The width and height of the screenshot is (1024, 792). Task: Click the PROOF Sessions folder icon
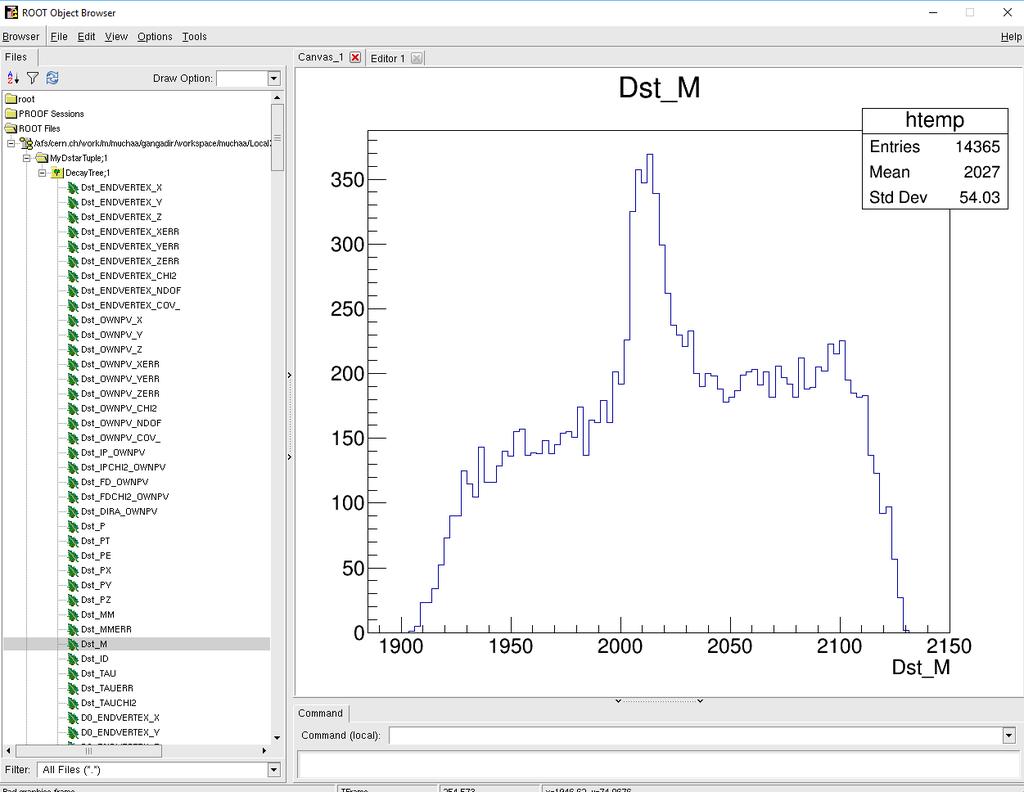coord(11,114)
